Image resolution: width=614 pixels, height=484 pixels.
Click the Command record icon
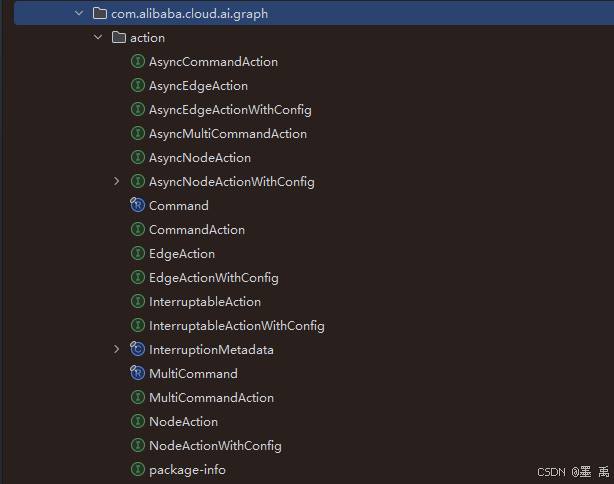point(137,205)
